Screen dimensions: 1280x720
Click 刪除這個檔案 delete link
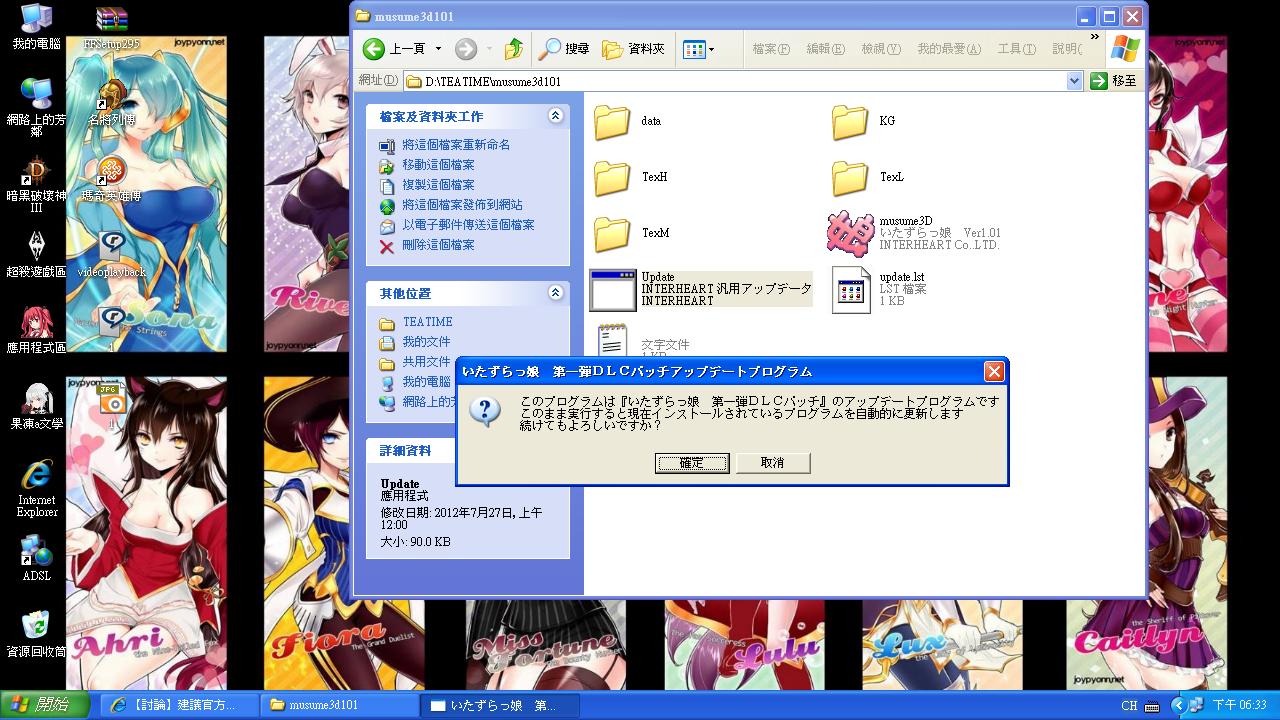coord(438,245)
